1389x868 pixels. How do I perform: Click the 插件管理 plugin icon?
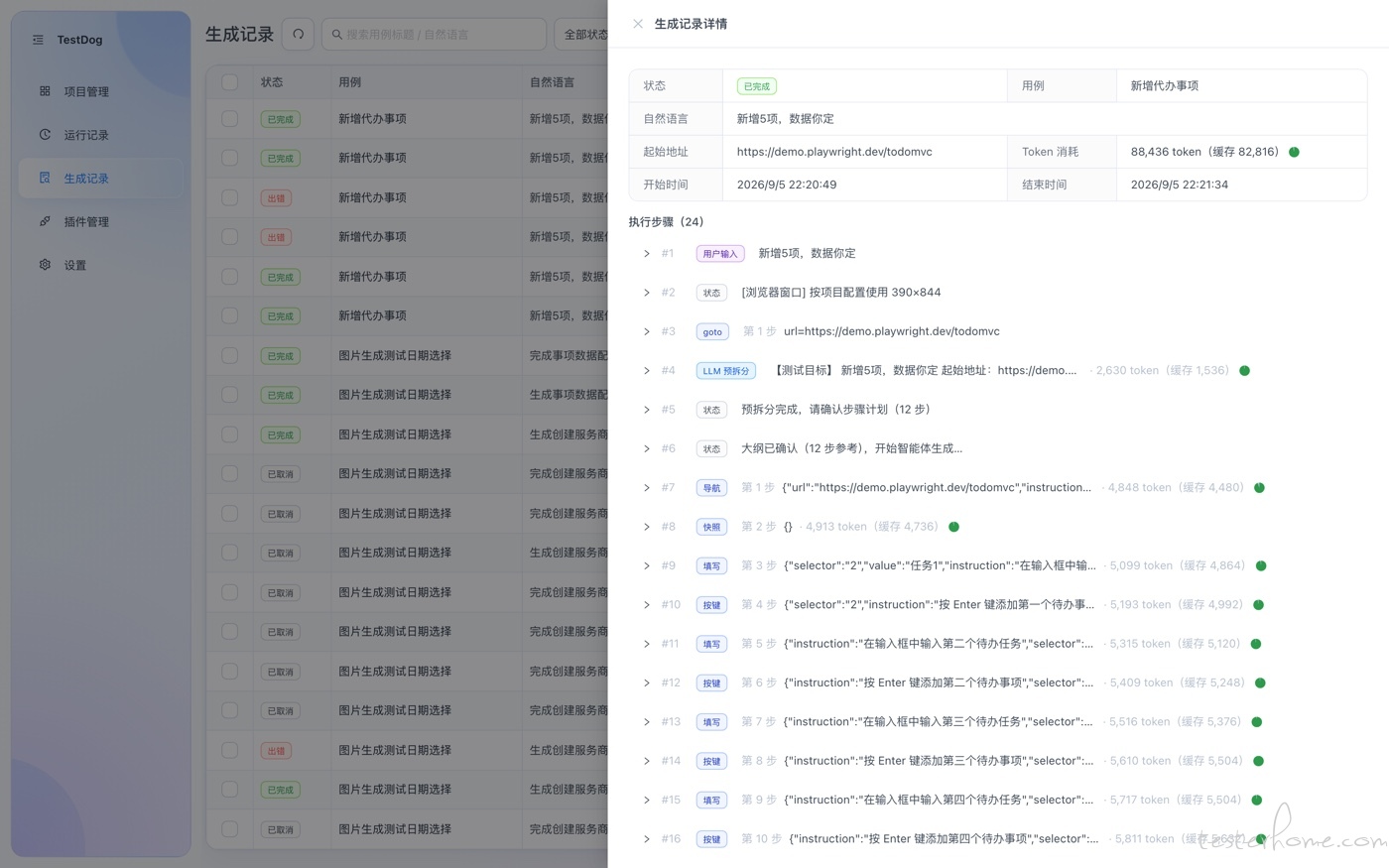pyautogui.click(x=45, y=221)
